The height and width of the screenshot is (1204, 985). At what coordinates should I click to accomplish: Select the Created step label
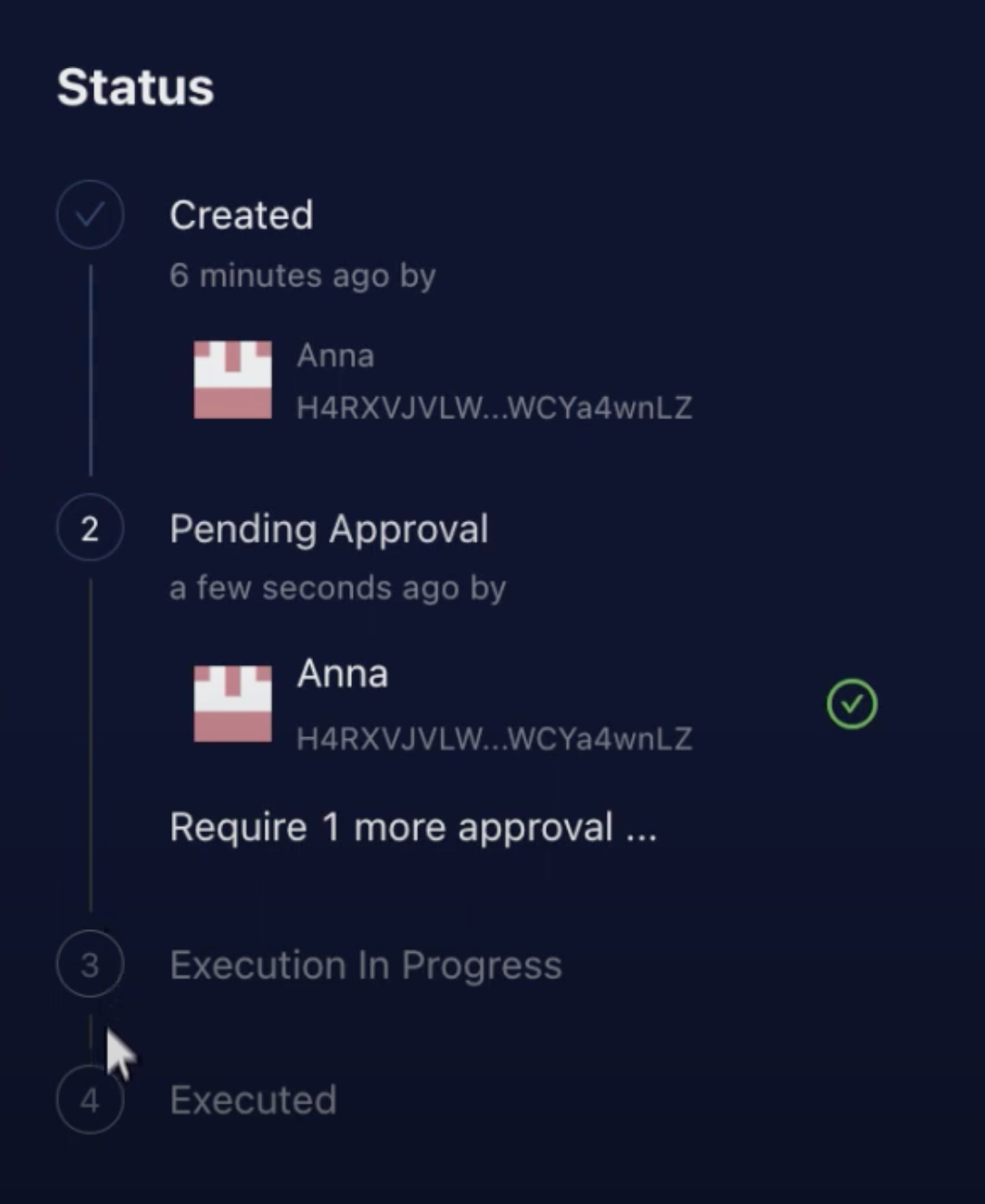[241, 215]
